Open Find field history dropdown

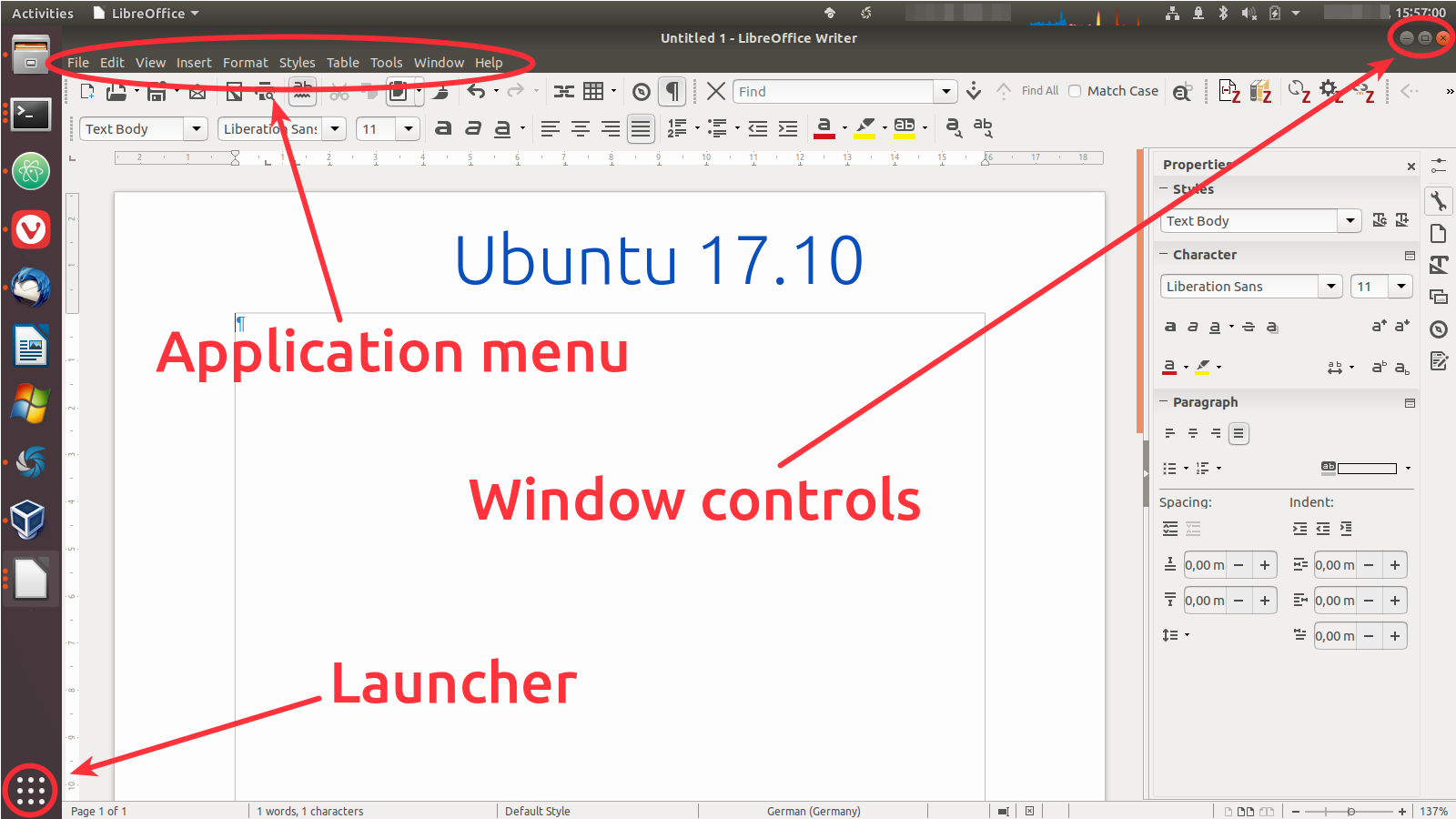pos(946,91)
